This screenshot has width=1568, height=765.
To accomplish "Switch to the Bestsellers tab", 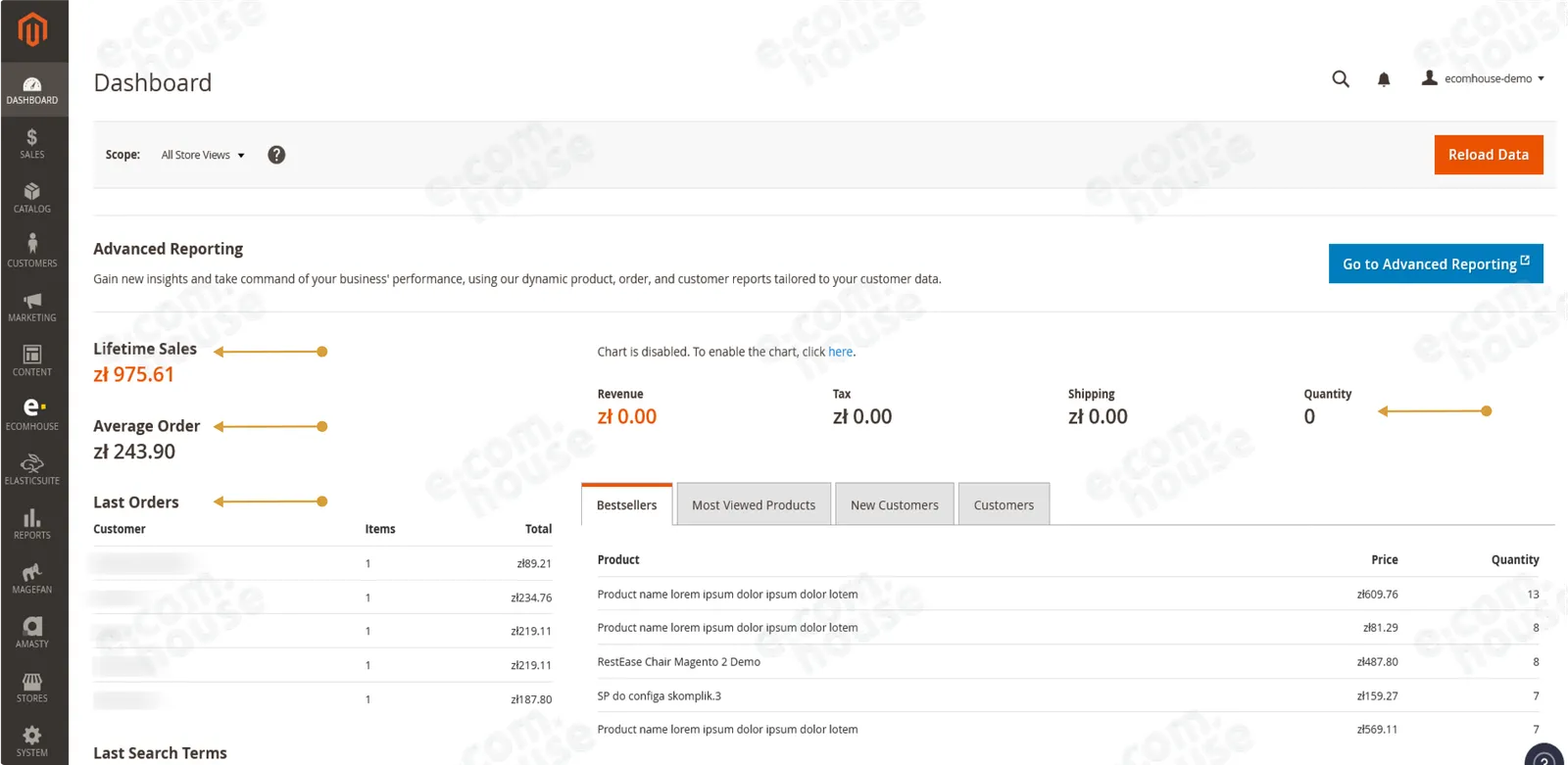I will [x=626, y=504].
